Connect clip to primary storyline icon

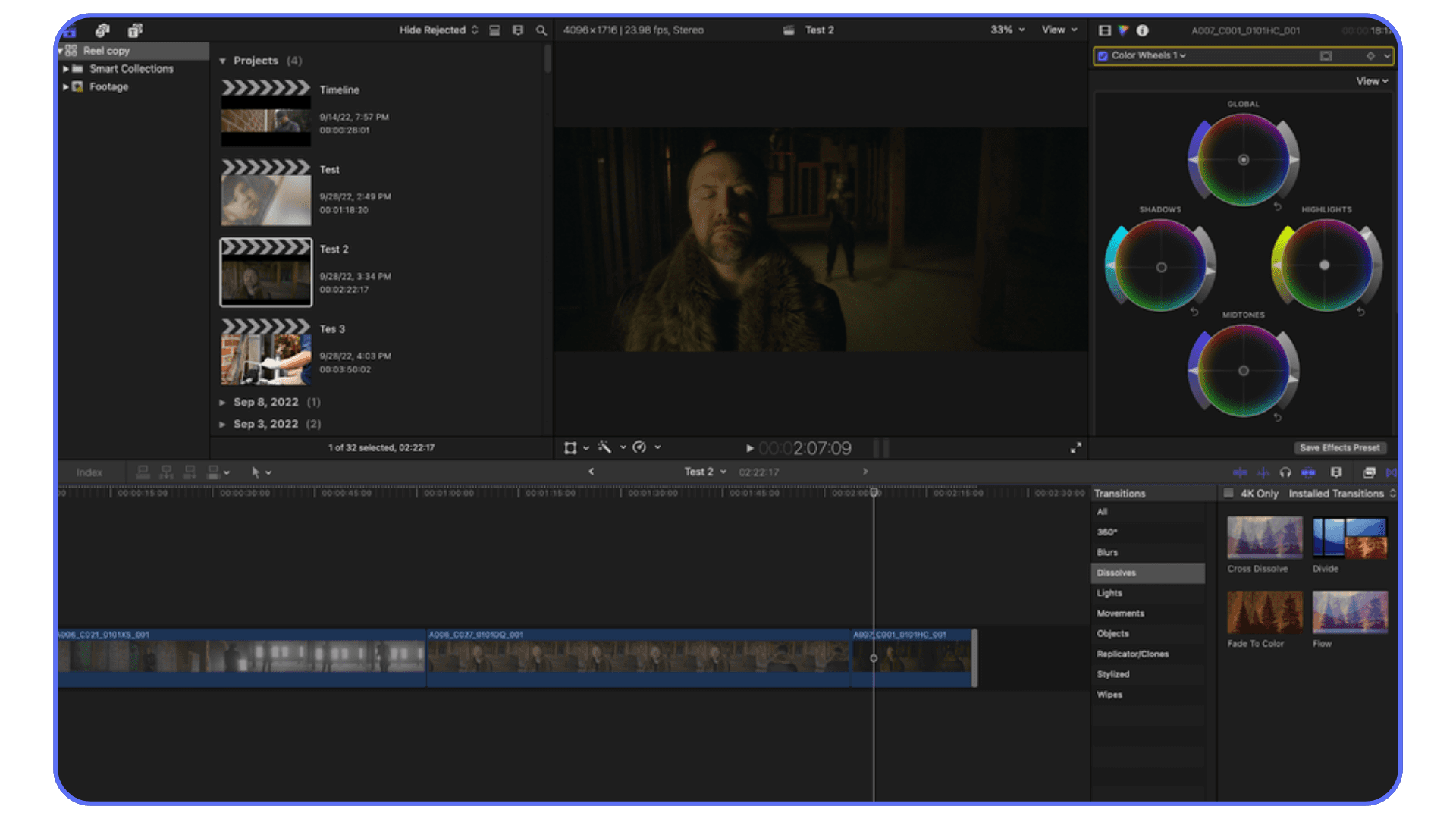(x=143, y=472)
